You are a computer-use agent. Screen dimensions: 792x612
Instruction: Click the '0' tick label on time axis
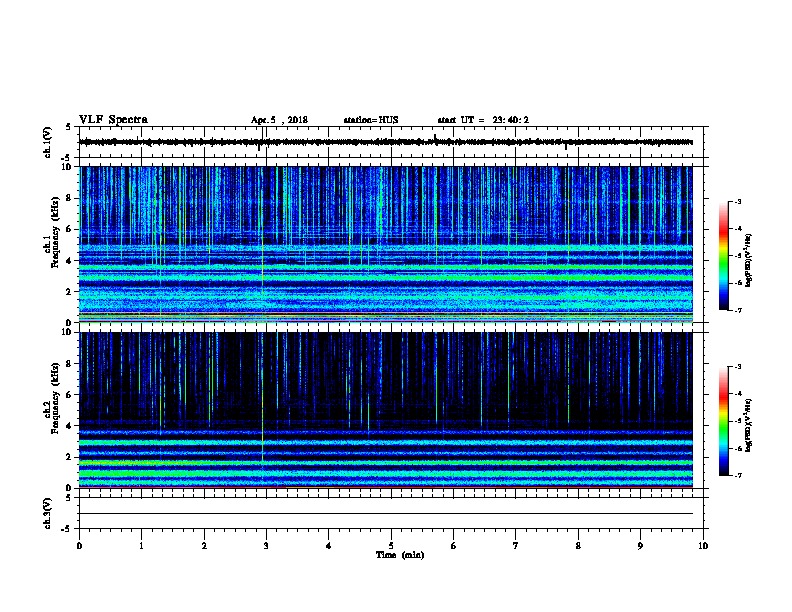pyautogui.click(x=79, y=545)
